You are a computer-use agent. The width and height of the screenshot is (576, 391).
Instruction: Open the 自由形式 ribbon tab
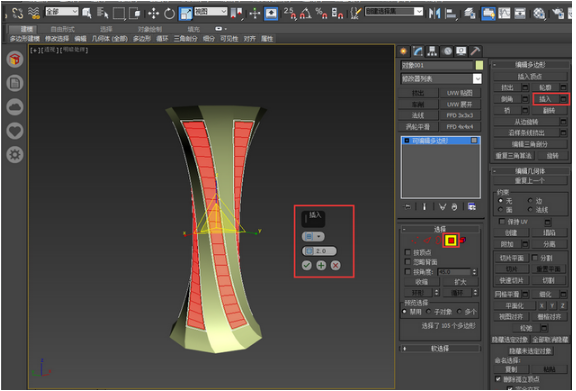pos(62,29)
